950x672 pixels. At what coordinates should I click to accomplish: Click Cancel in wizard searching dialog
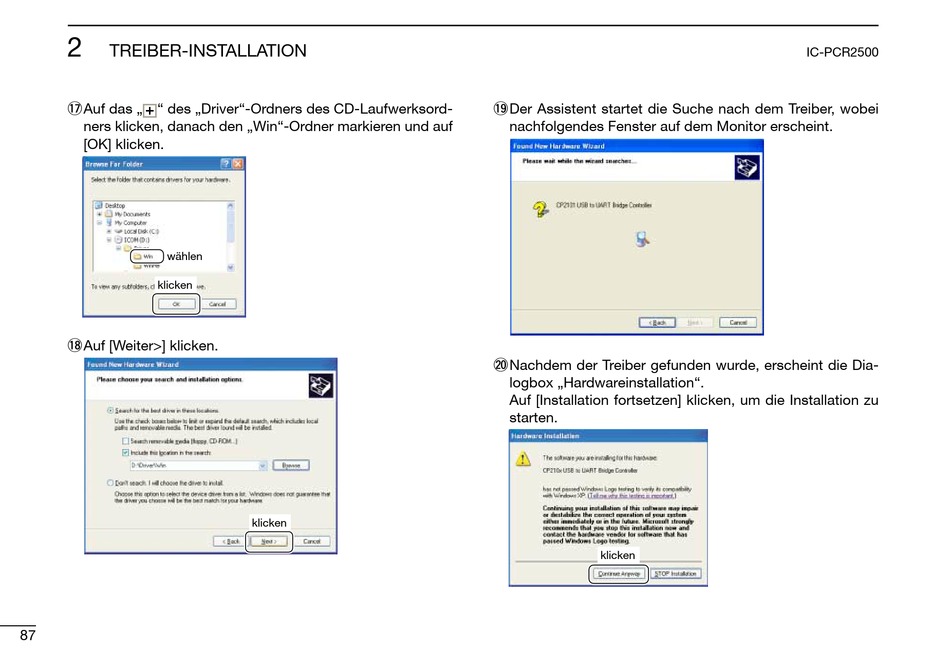[x=738, y=322]
